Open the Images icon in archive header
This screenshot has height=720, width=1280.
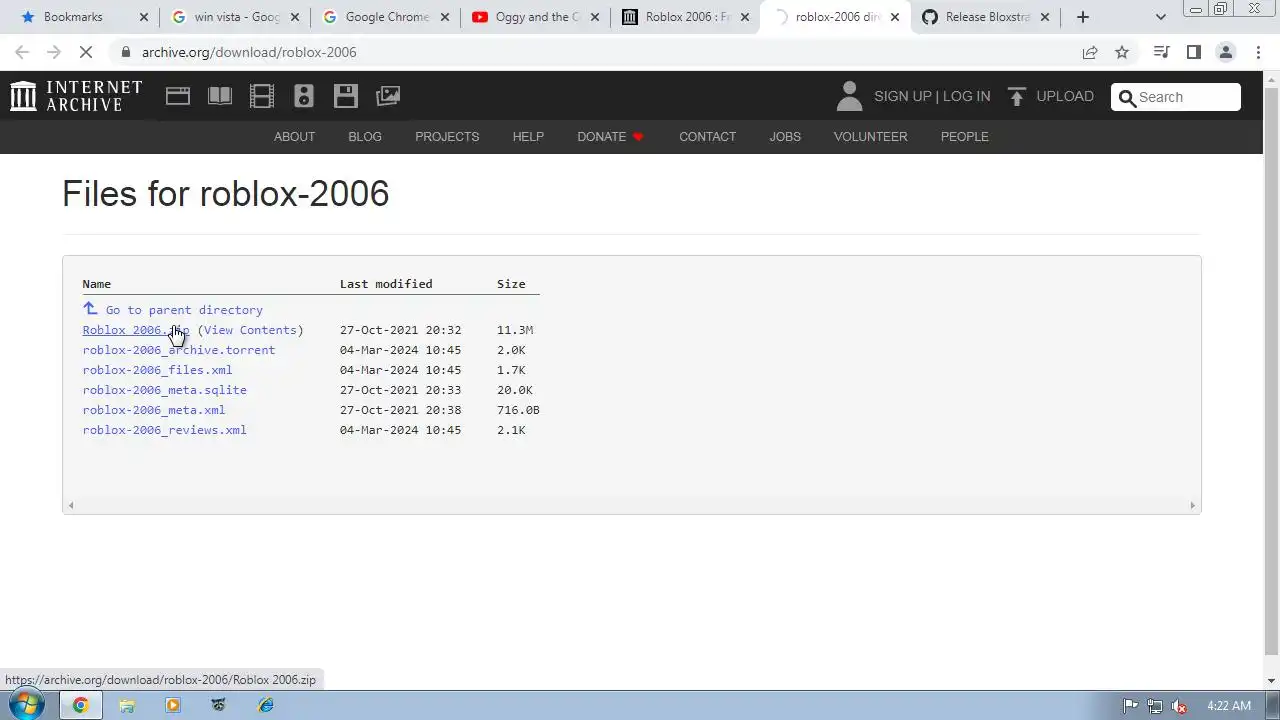click(388, 96)
